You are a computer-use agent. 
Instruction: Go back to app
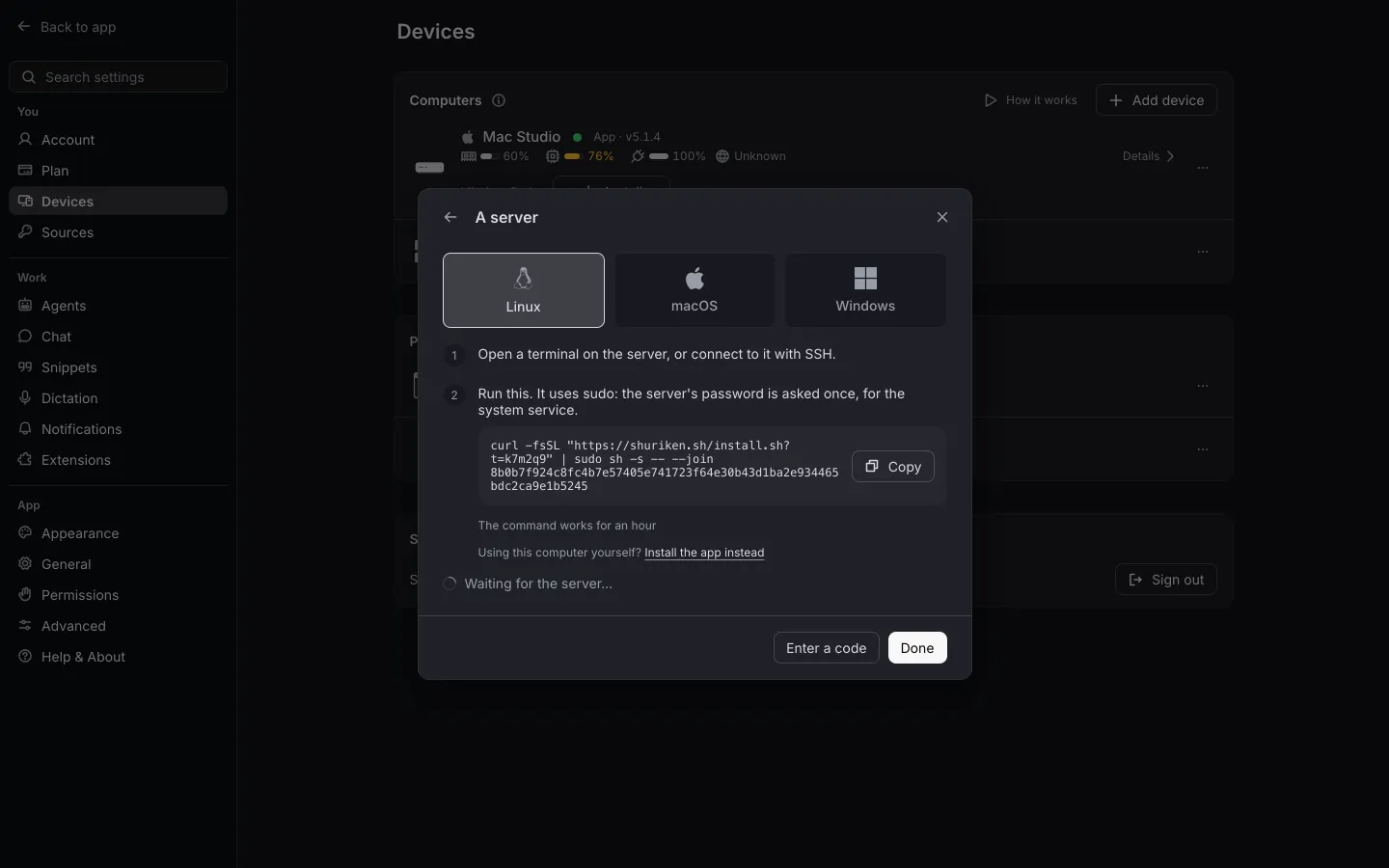pos(67,27)
